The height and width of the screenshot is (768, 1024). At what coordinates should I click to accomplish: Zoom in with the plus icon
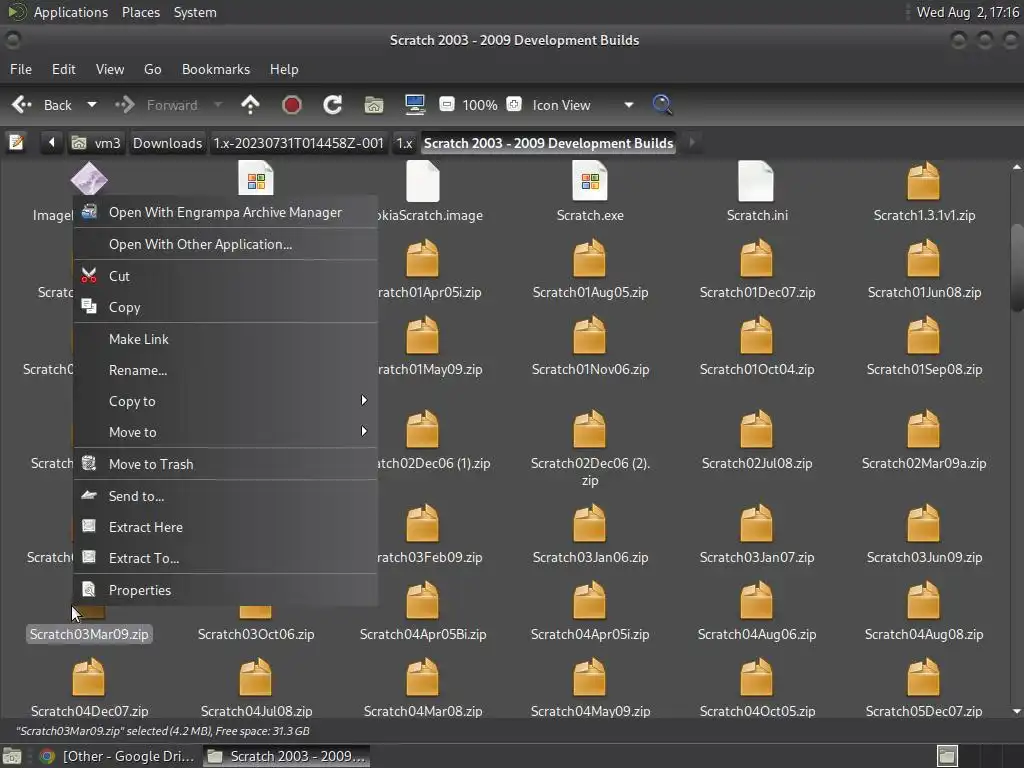(x=514, y=104)
